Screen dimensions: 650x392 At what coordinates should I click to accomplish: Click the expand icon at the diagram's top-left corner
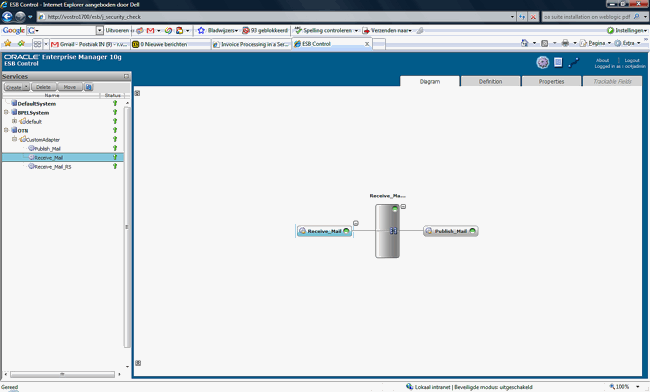point(137,93)
